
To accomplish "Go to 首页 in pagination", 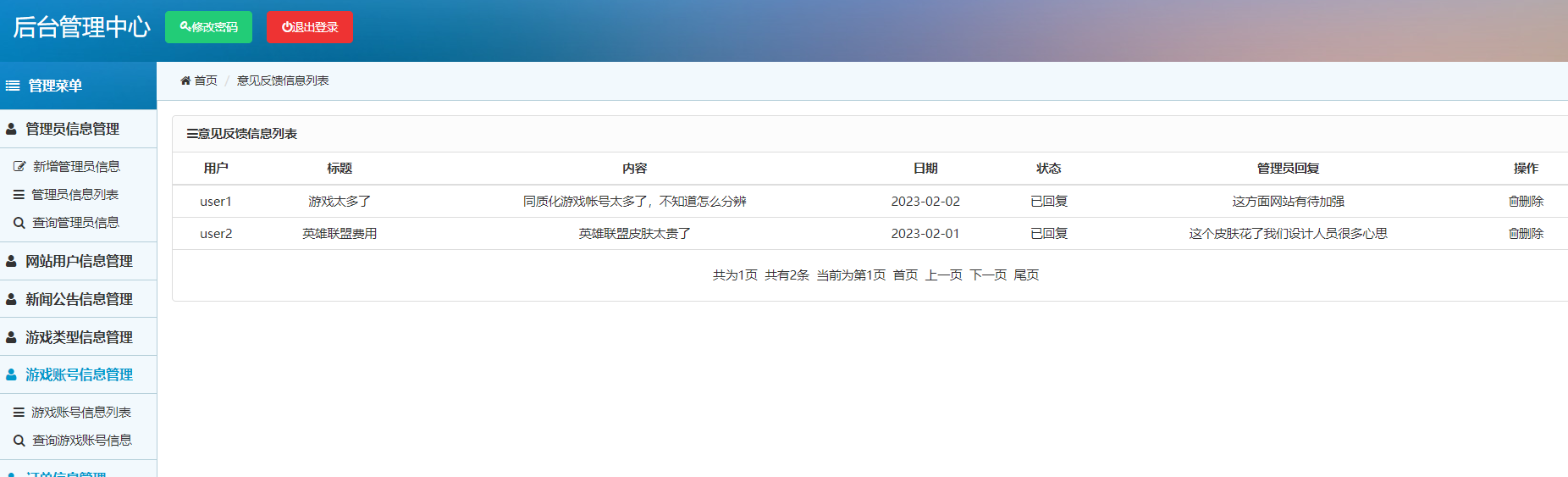I will click(905, 275).
